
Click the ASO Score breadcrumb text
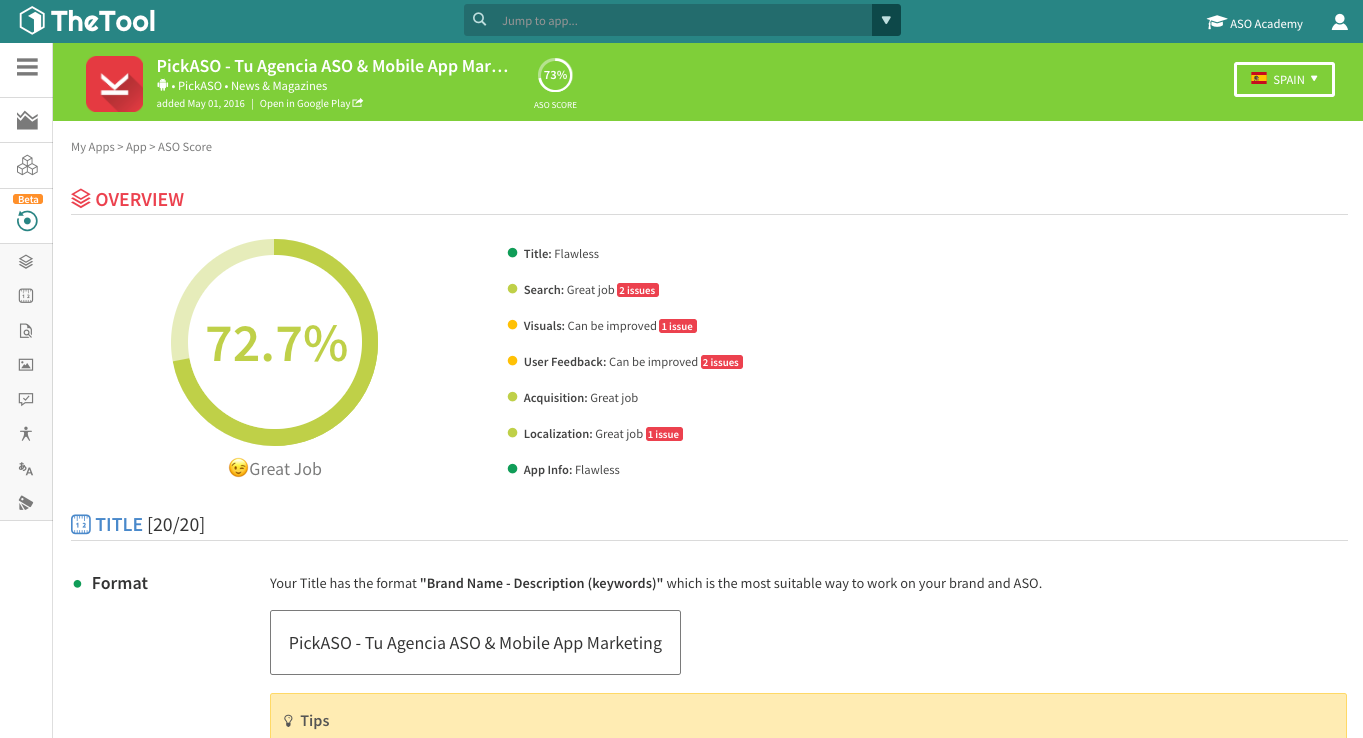[185, 147]
